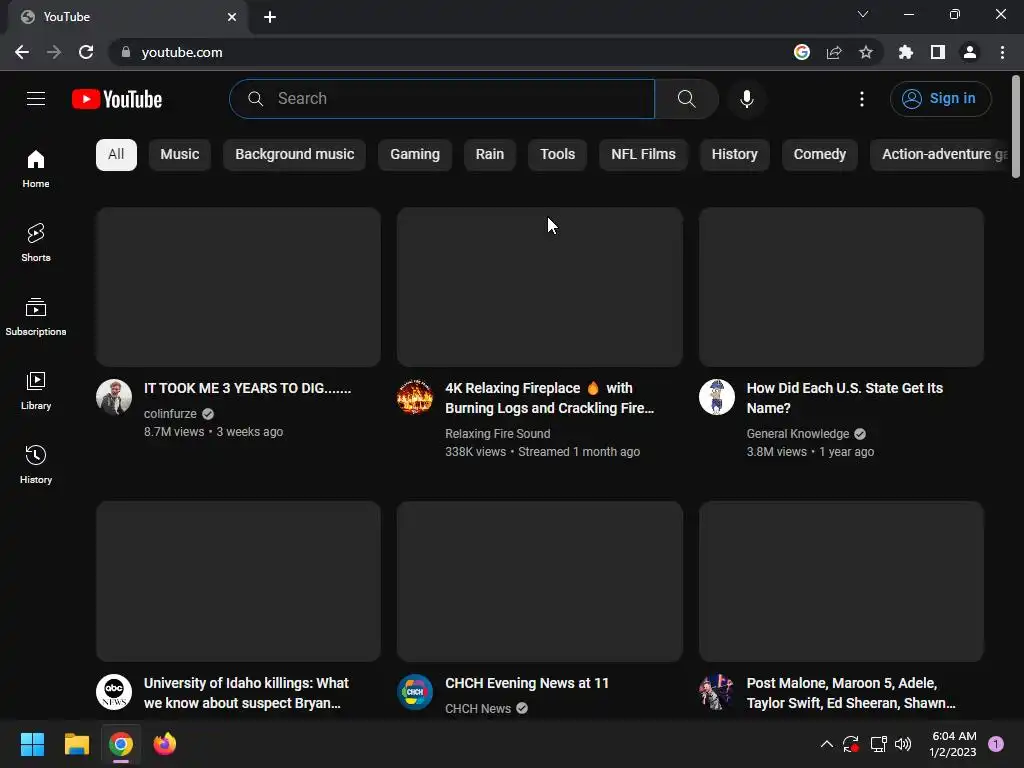Open Post Malone, Maroon 5 mix title
Image resolution: width=1024 pixels, height=768 pixels.
(851, 693)
